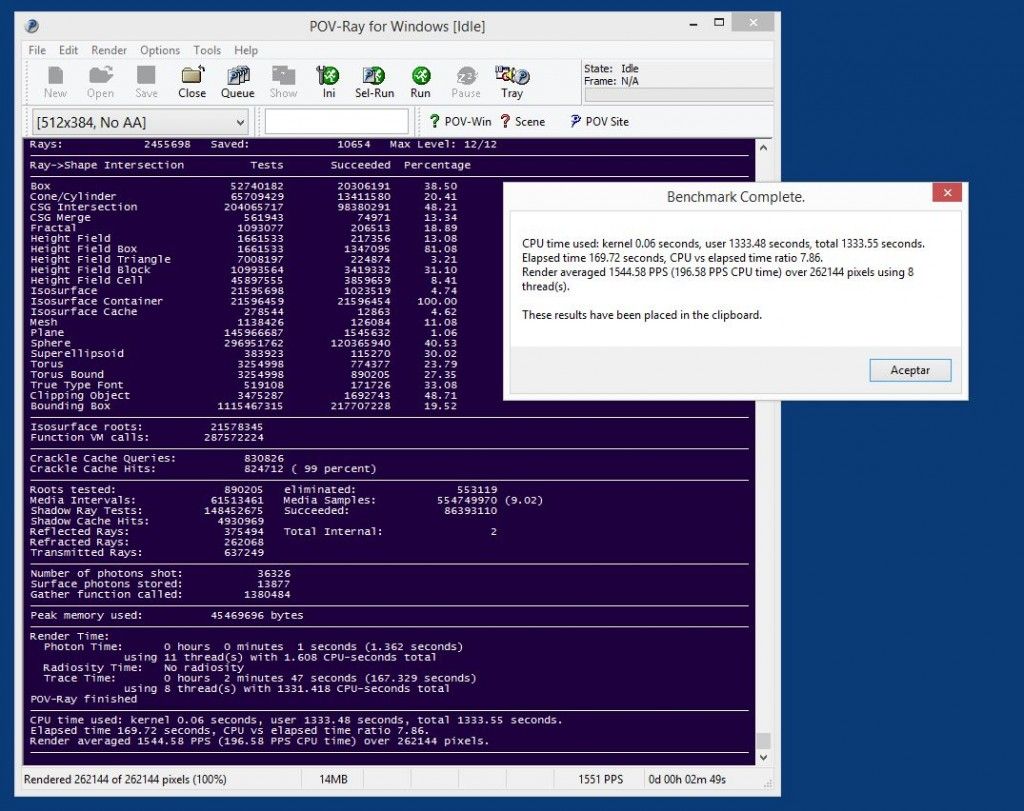Close the current file via the Close icon
The image size is (1024, 811).
pyautogui.click(x=192, y=82)
